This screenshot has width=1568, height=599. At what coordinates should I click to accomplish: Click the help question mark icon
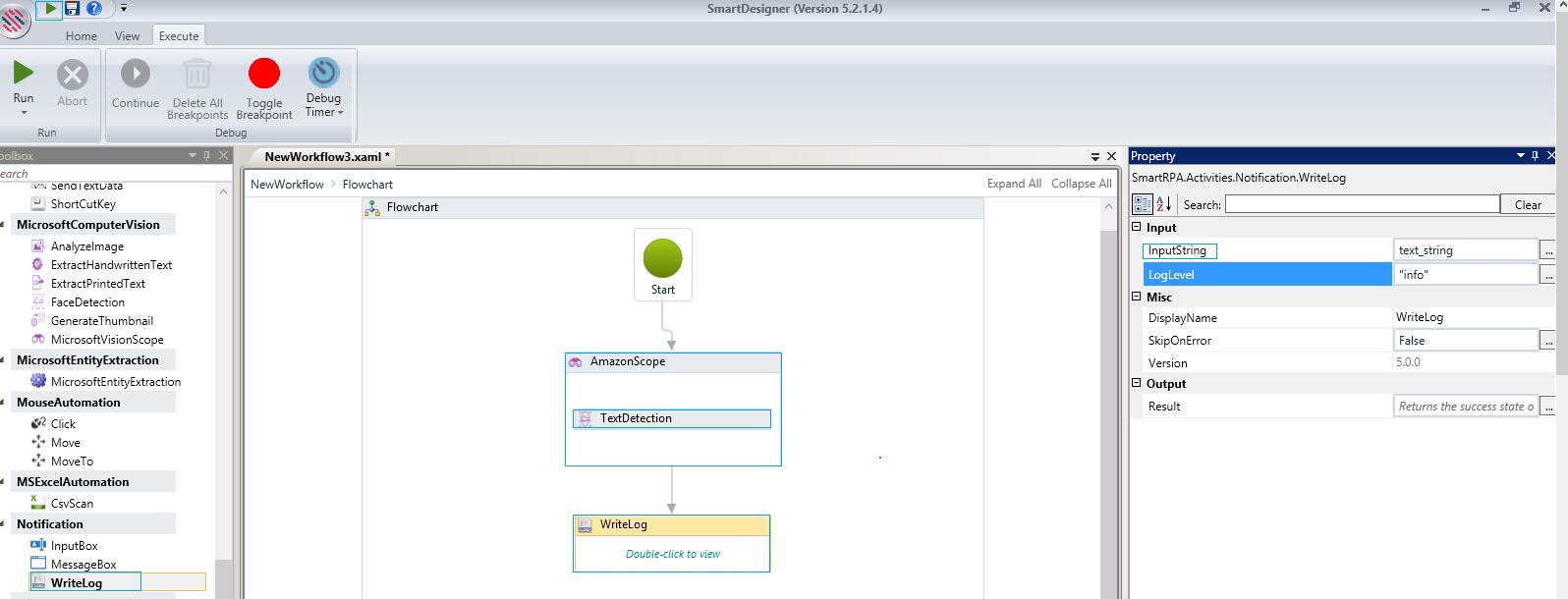(94, 9)
